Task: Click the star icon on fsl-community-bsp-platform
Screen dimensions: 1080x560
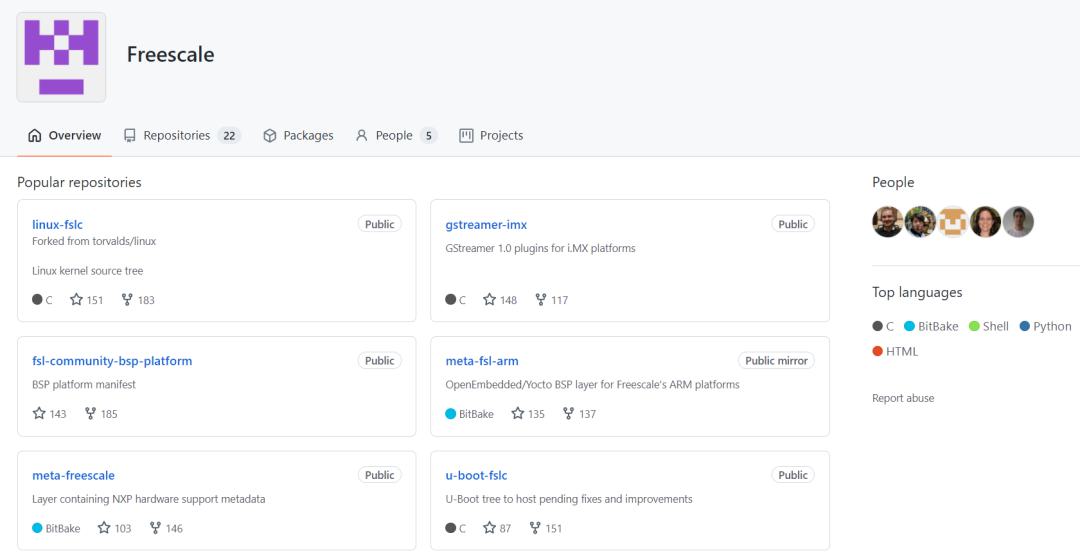Action: pos(39,413)
